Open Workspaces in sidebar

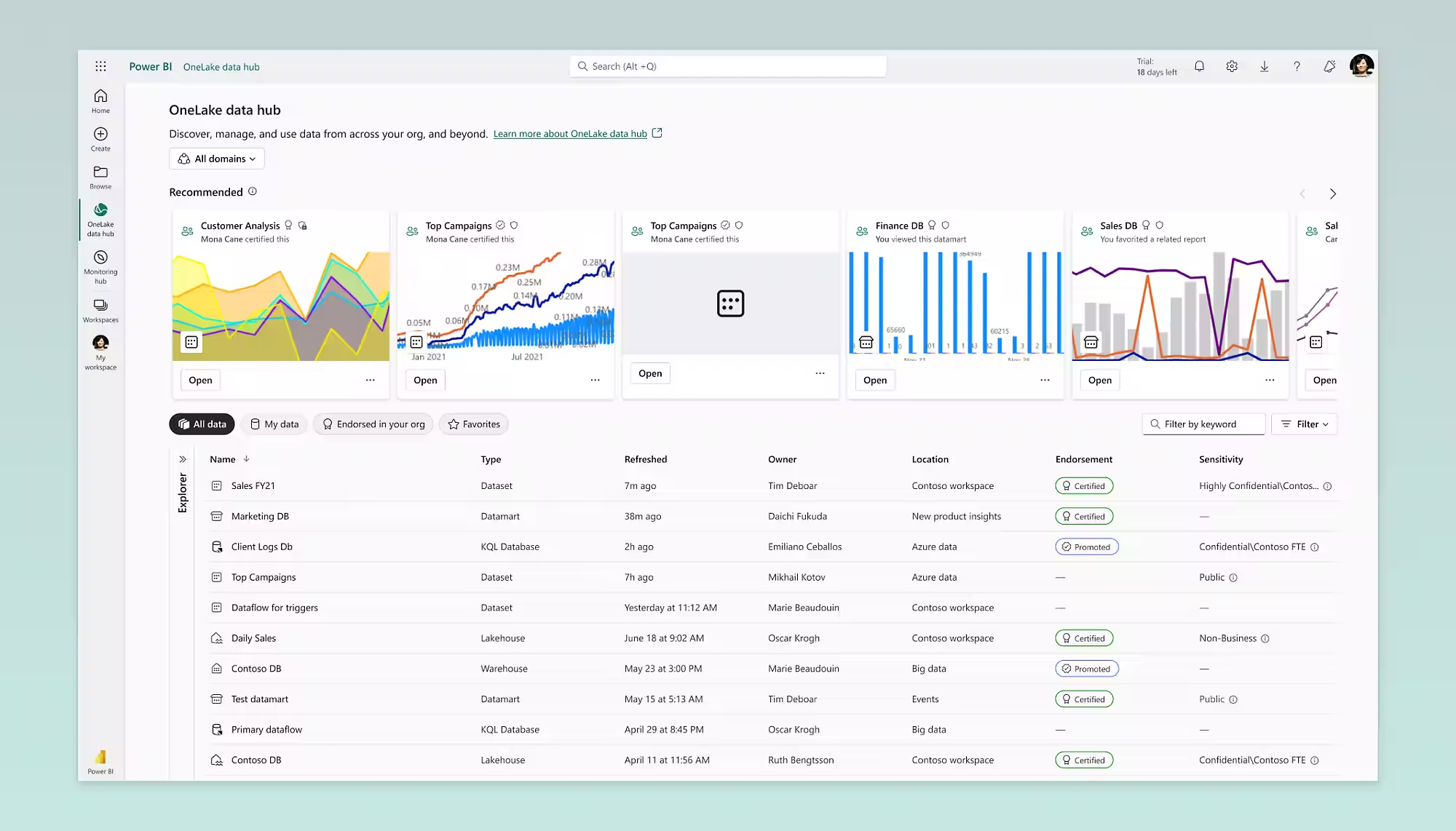[100, 310]
